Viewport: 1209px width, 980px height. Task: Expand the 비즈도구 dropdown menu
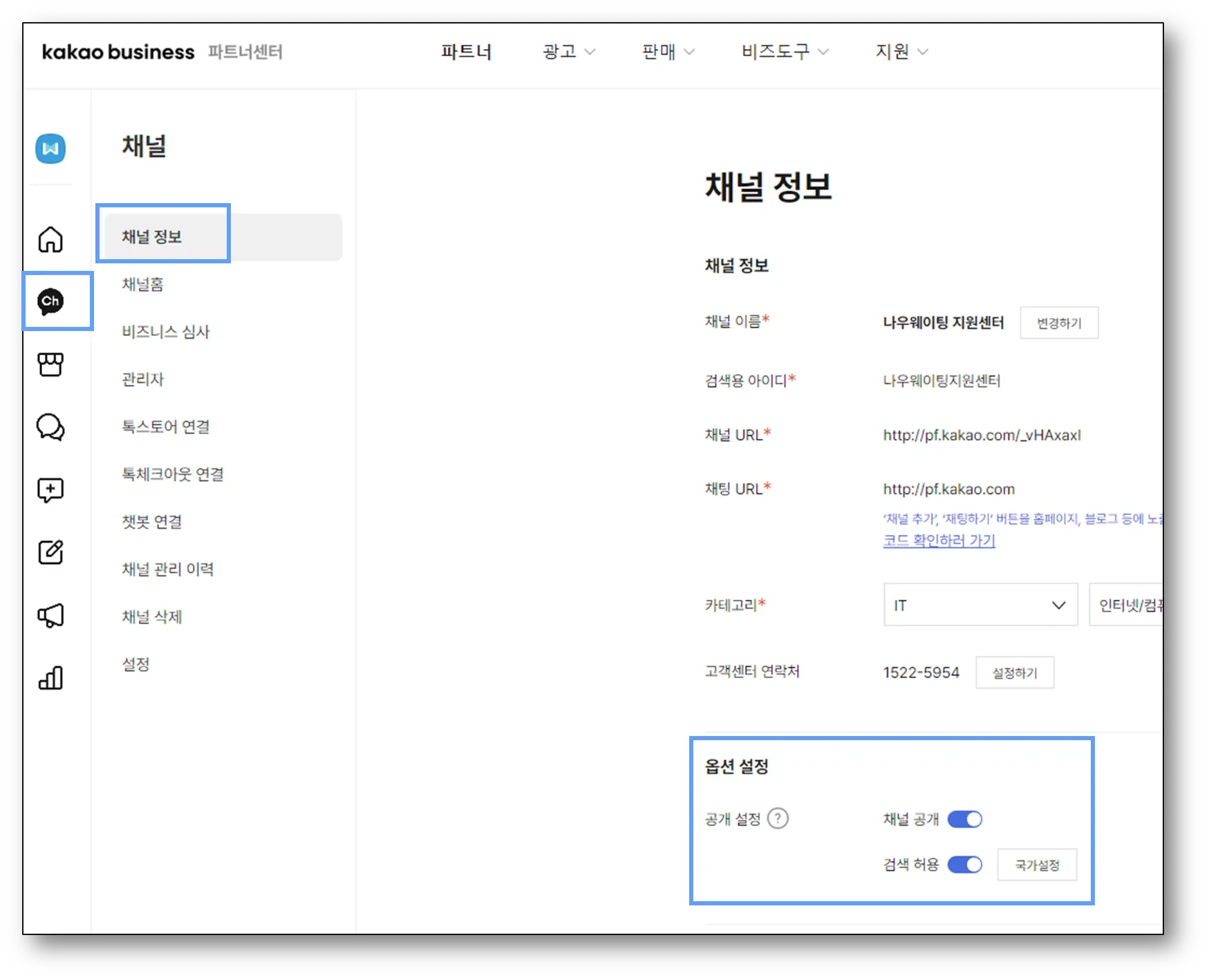785,52
